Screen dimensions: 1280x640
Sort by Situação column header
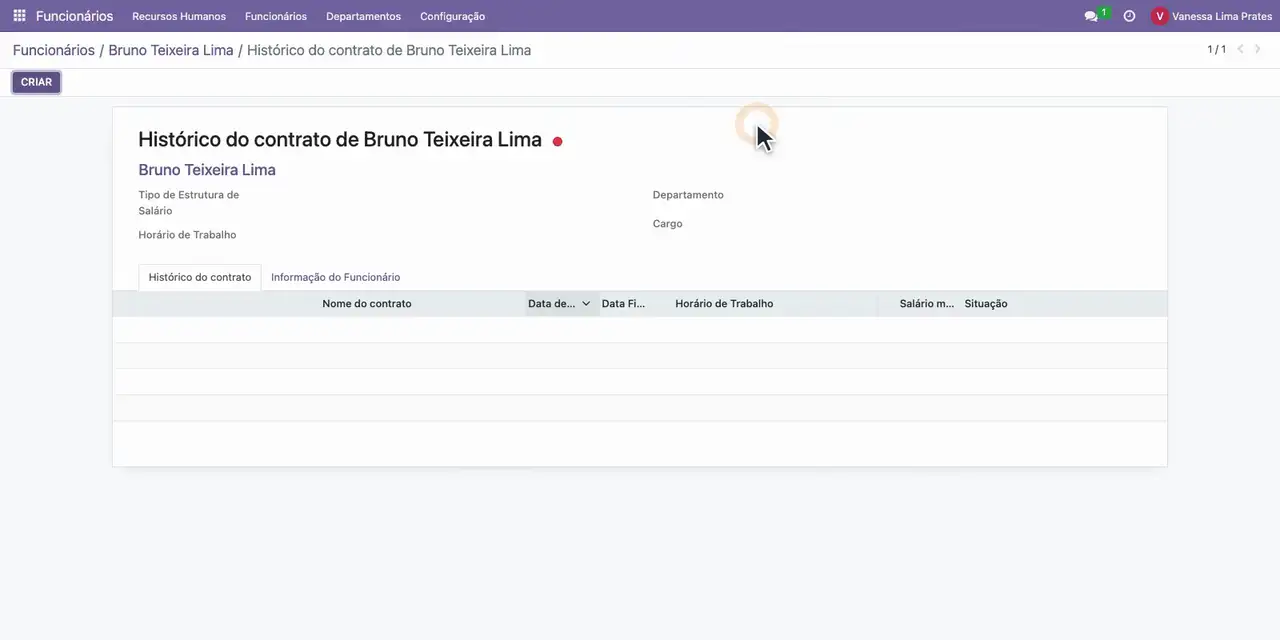pos(986,303)
